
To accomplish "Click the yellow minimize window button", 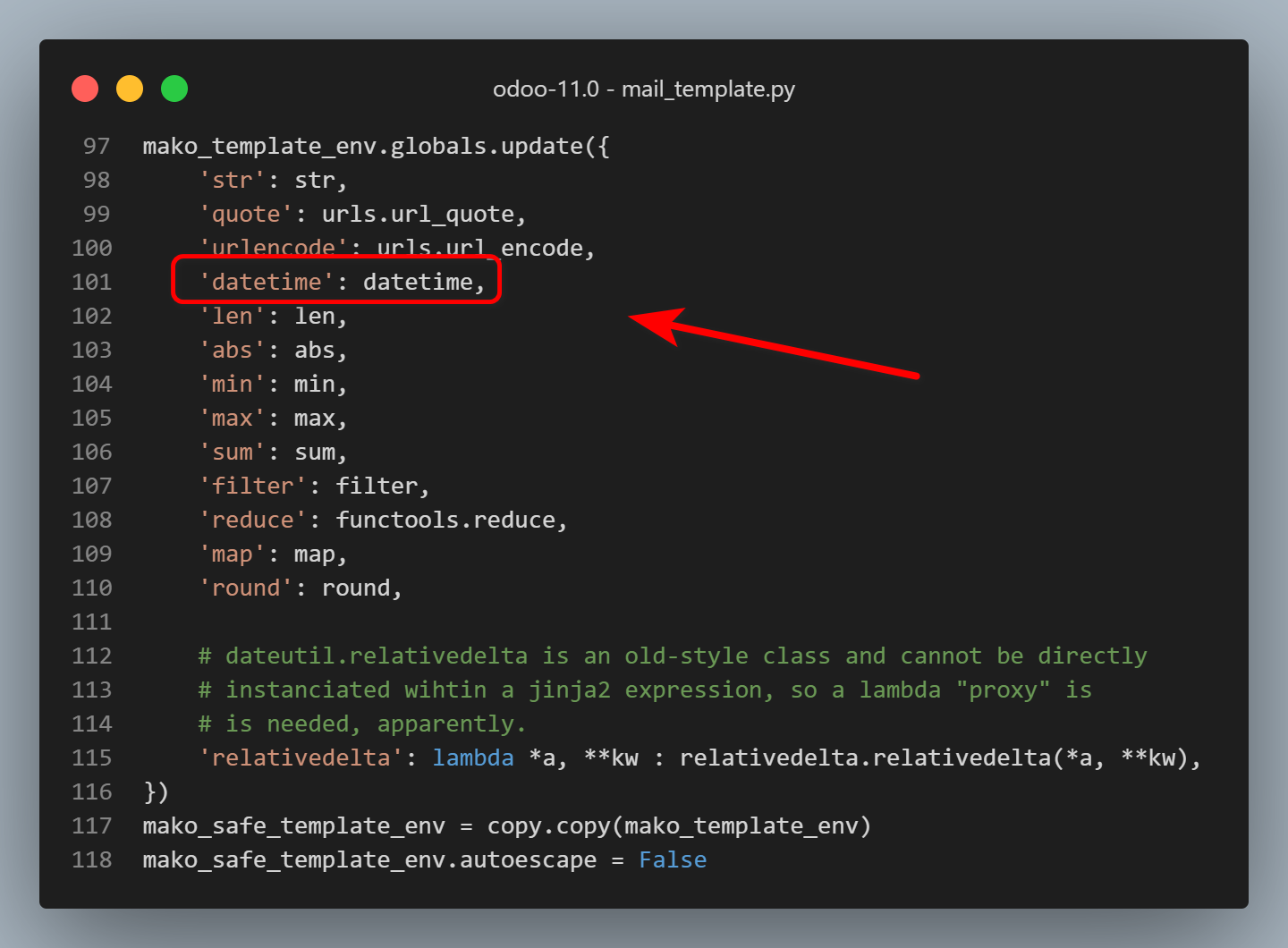I will [130, 89].
